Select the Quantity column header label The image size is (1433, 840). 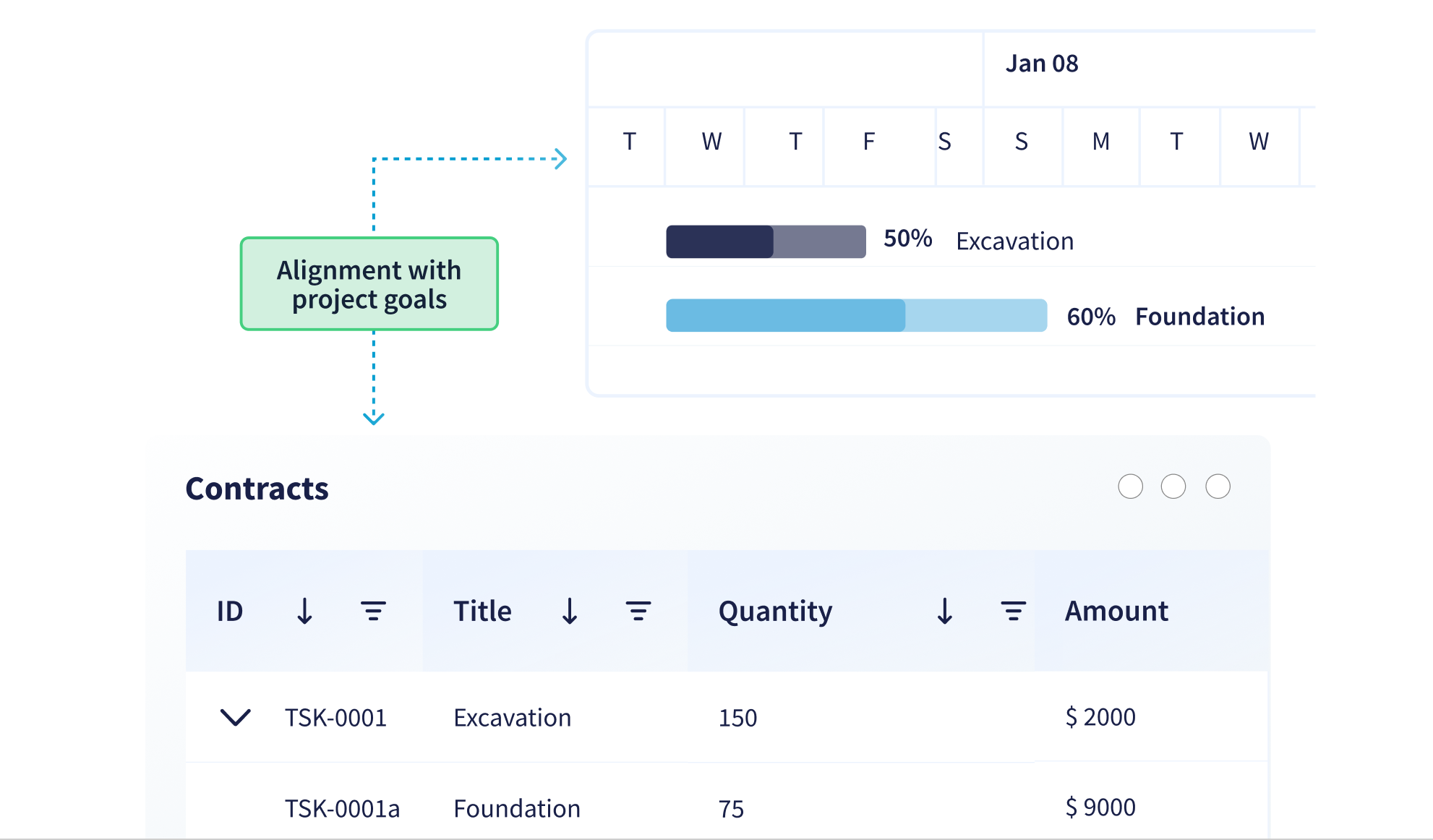pos(775,611)
